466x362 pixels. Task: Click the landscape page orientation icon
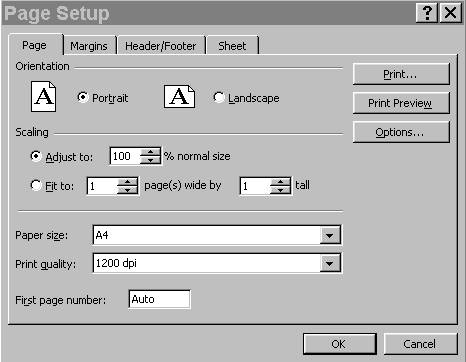pos(179,96)
